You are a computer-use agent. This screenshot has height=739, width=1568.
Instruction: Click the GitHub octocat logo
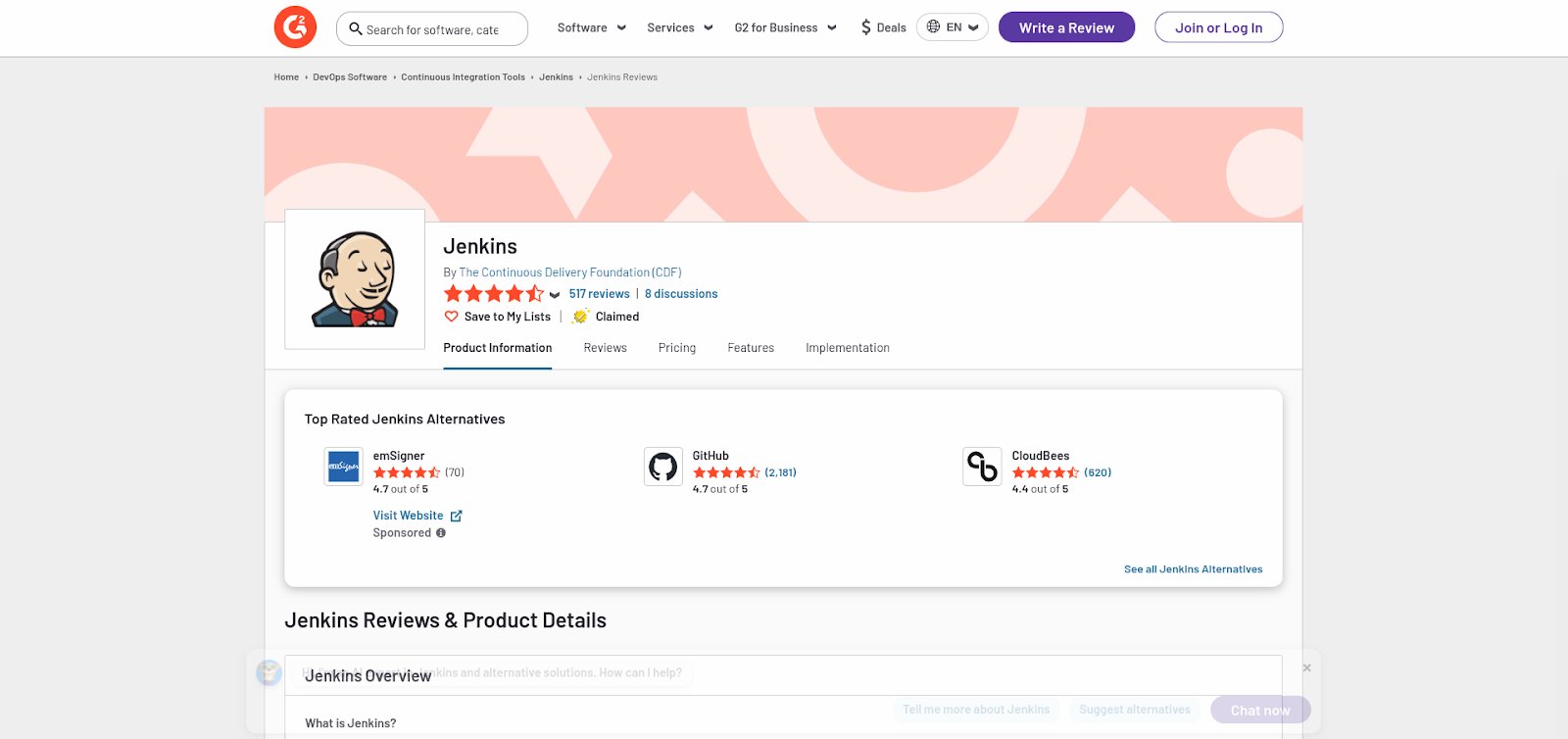662,467
